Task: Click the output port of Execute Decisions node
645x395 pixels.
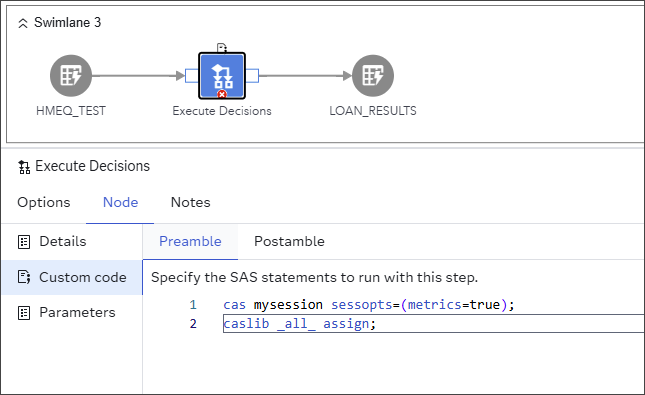Action: tap(252, 76)
